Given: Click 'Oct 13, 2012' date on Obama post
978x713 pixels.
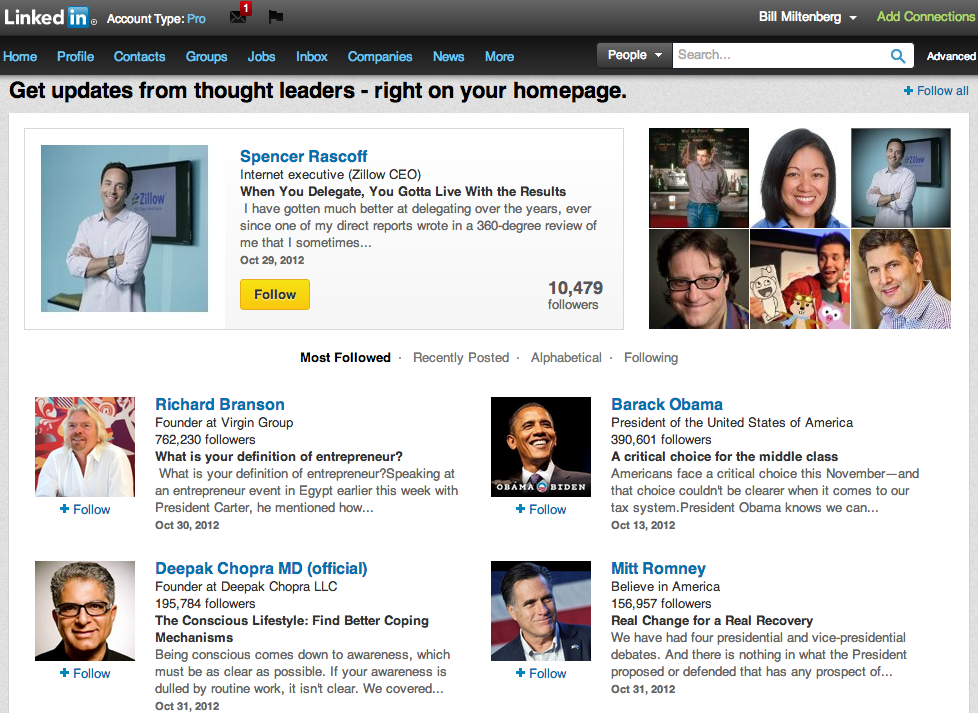Looking at the screenshot, I should click(x=643, y=525).
